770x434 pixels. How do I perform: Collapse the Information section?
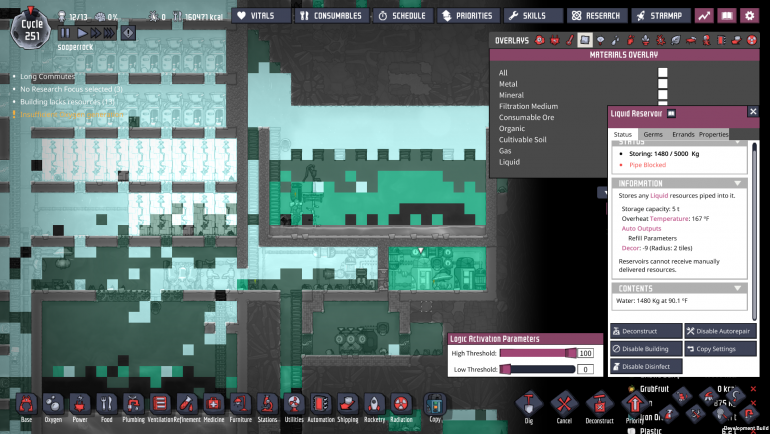(x=738, y=183)
